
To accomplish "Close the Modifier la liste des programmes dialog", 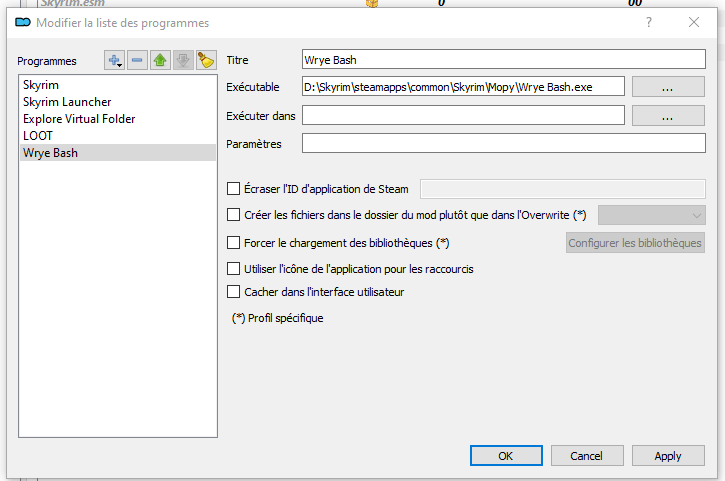I will point(694,22).
